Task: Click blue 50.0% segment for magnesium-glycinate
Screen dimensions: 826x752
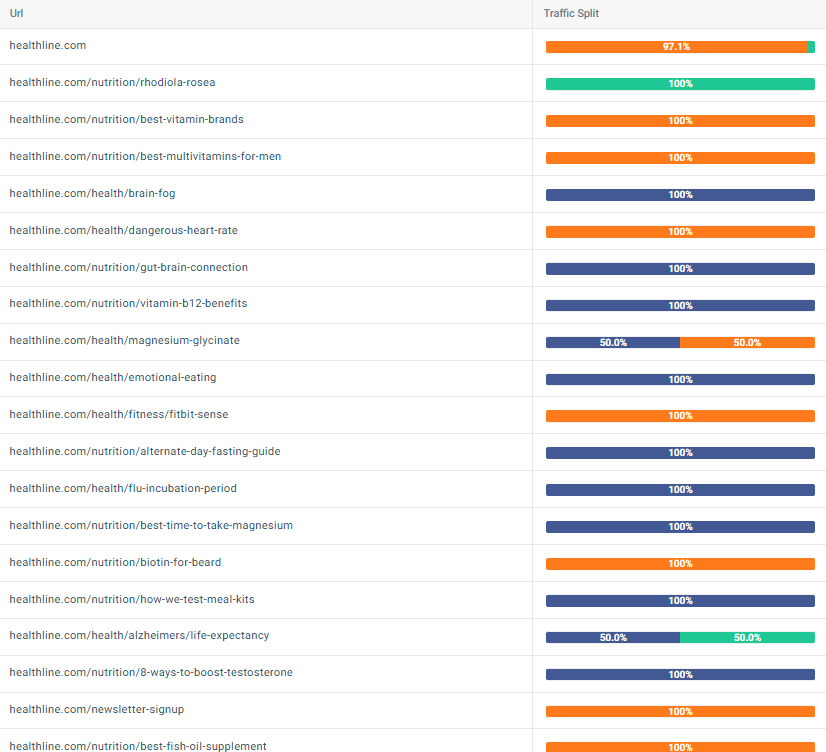Action: 613,342
